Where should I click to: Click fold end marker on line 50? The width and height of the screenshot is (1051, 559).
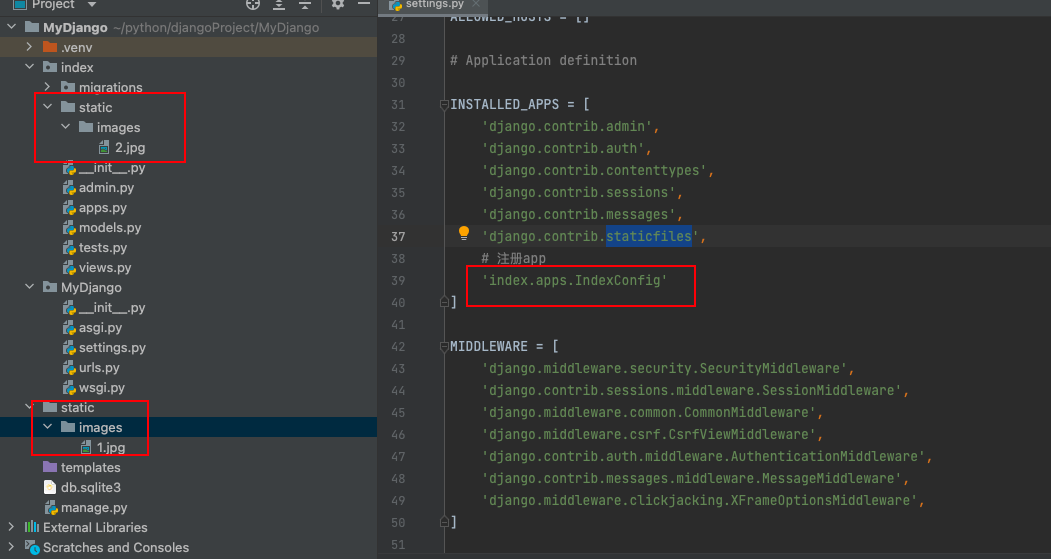point(444,521)
